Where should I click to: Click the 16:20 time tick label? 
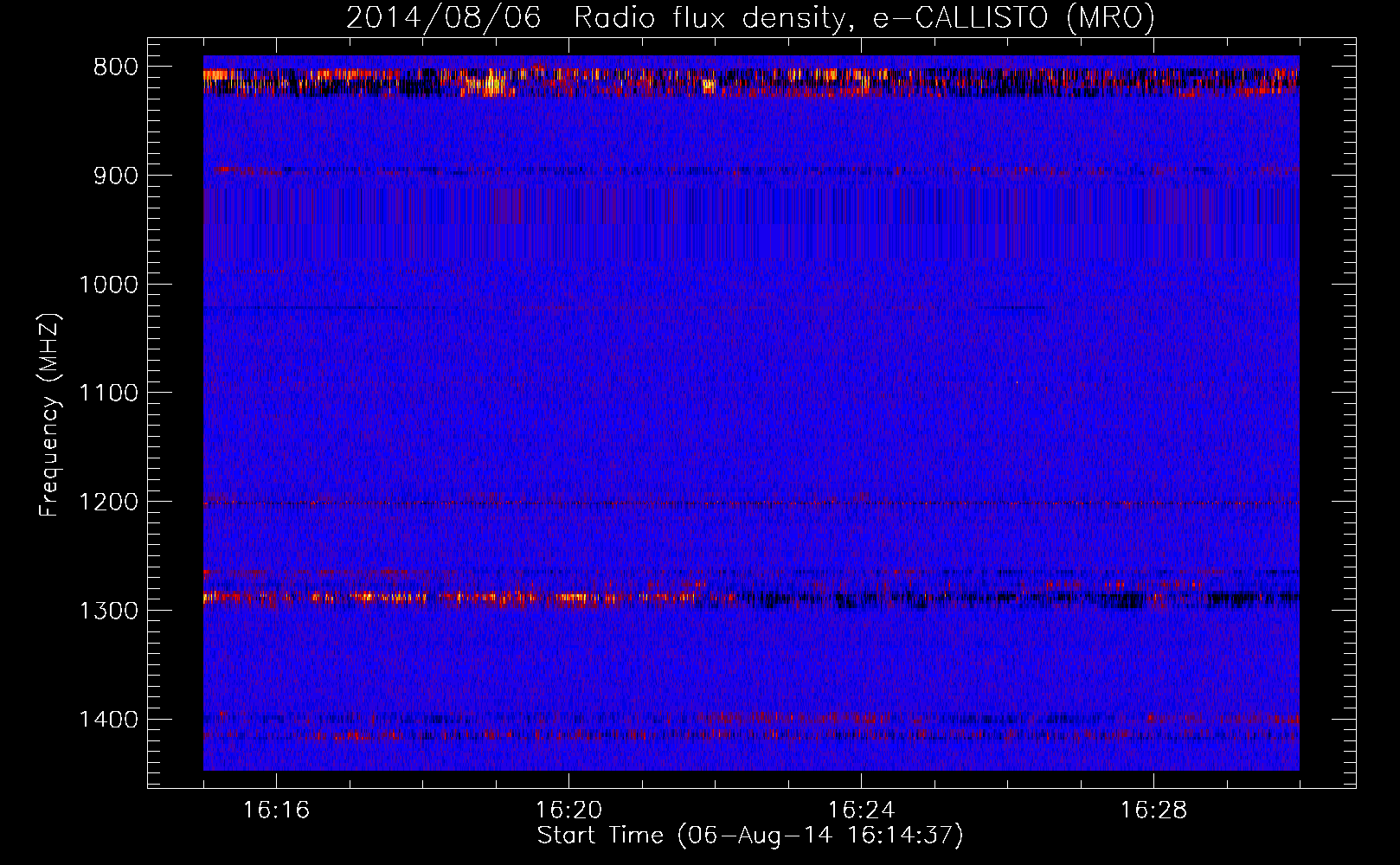point(568,811)
